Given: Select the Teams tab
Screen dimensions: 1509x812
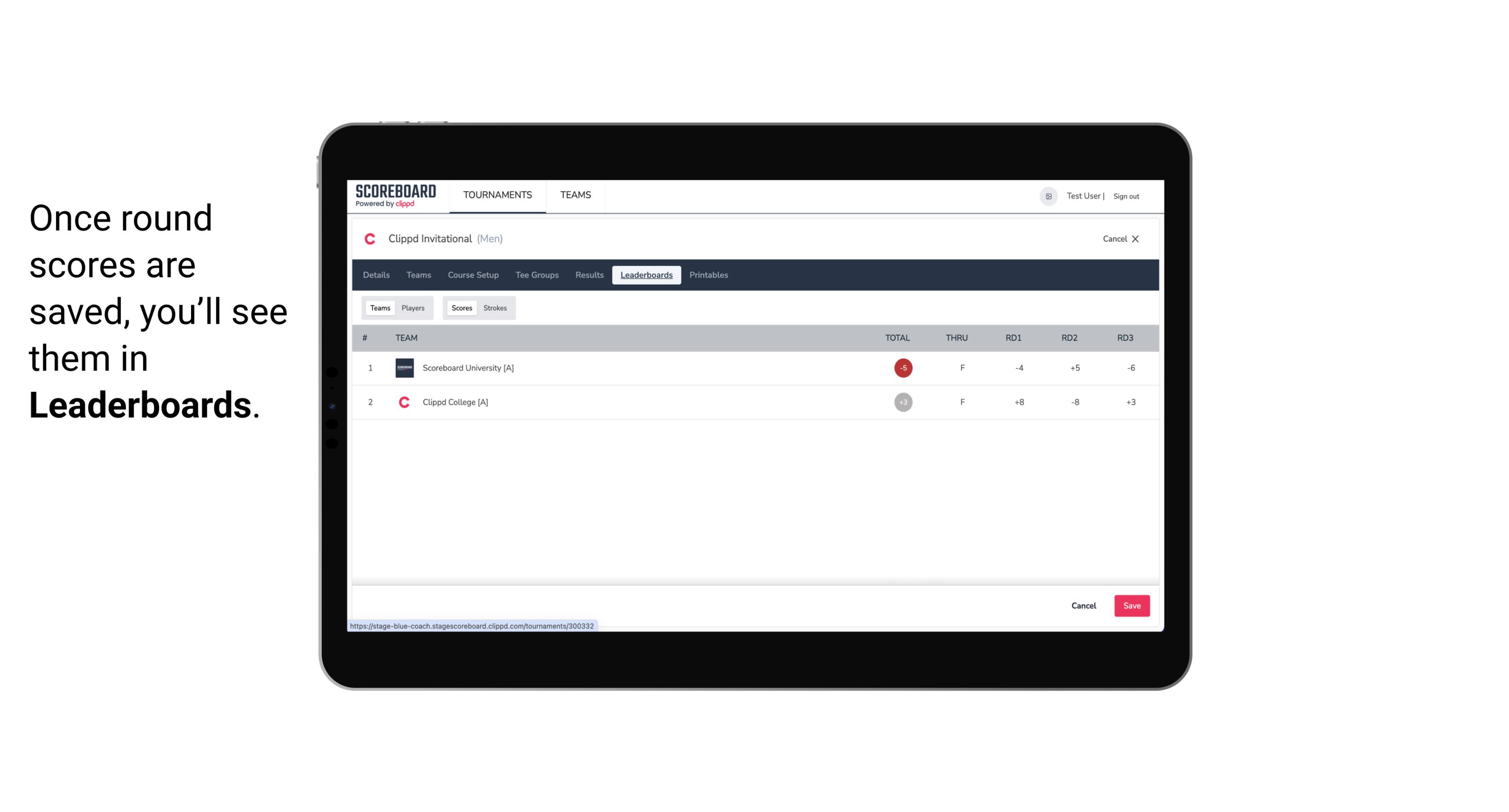Looking at the screenshot, I should click(378, 307).
